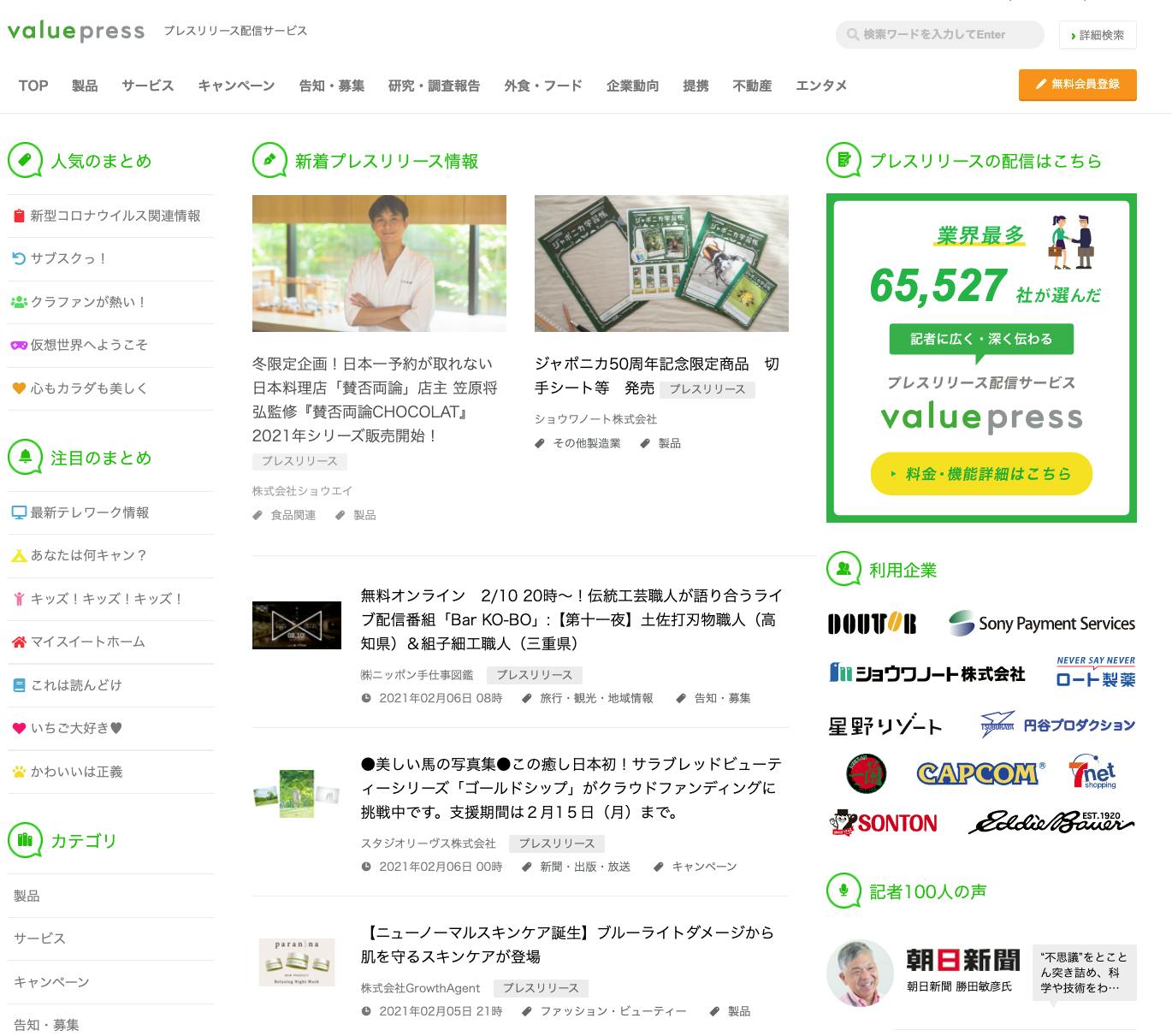Viewport: 1172px width, 1036px height.
Task: Select the 外食・フード menu item
Action: click(x=542, y=86)
